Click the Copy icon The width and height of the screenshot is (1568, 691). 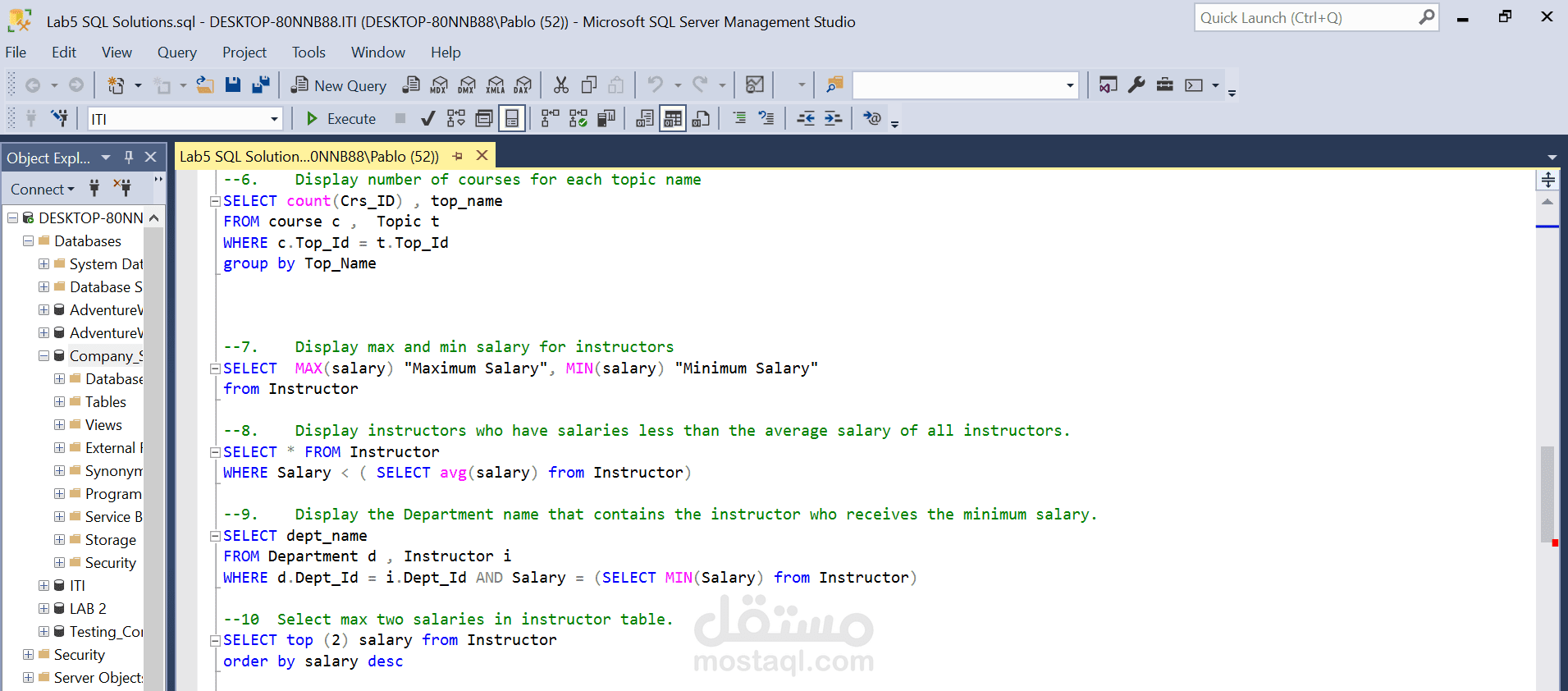click(x=588, y=85)
